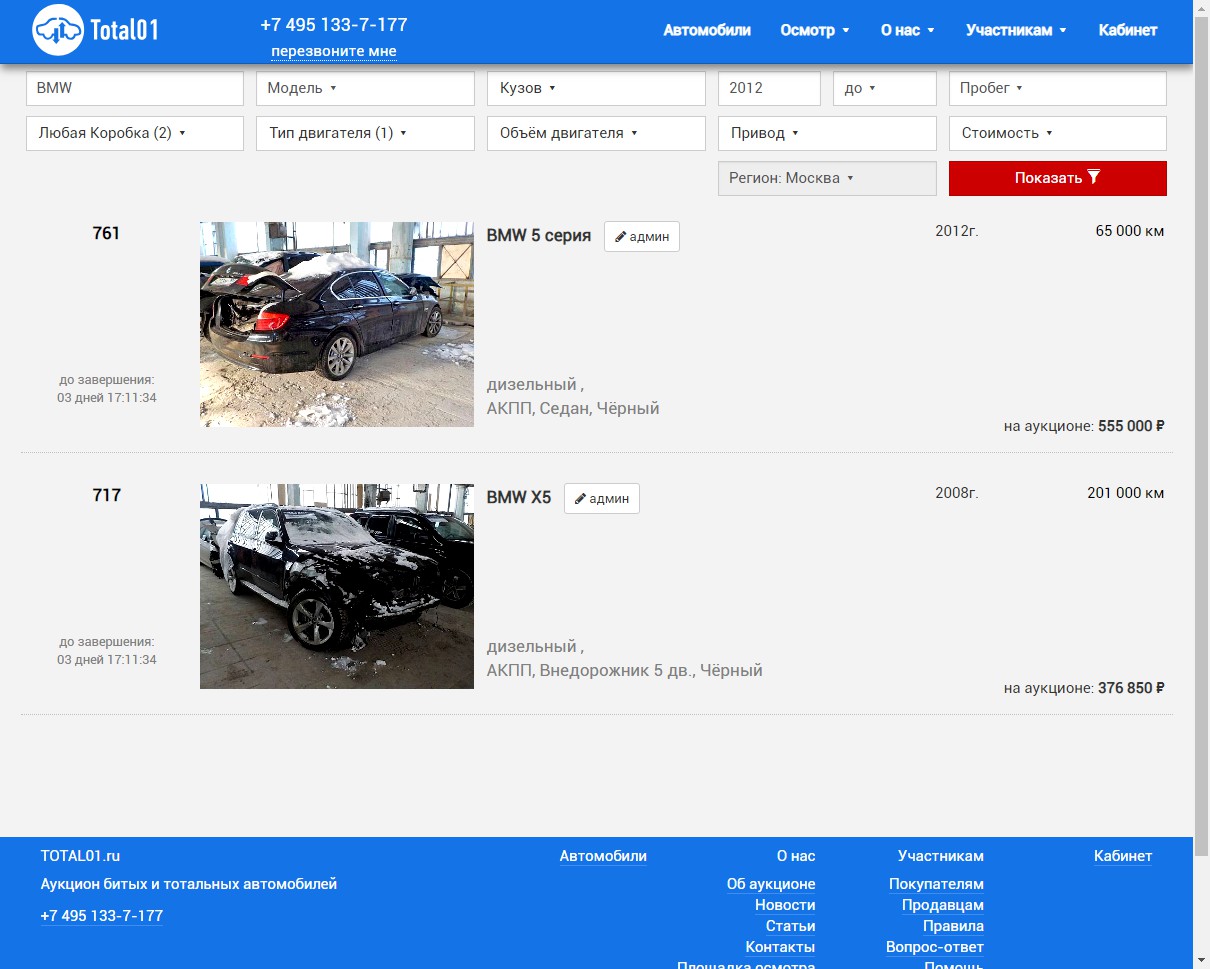This screenshot has width=1210, height=969.
Task: Click the админ button for BMW X5
Action: point(601,499)
